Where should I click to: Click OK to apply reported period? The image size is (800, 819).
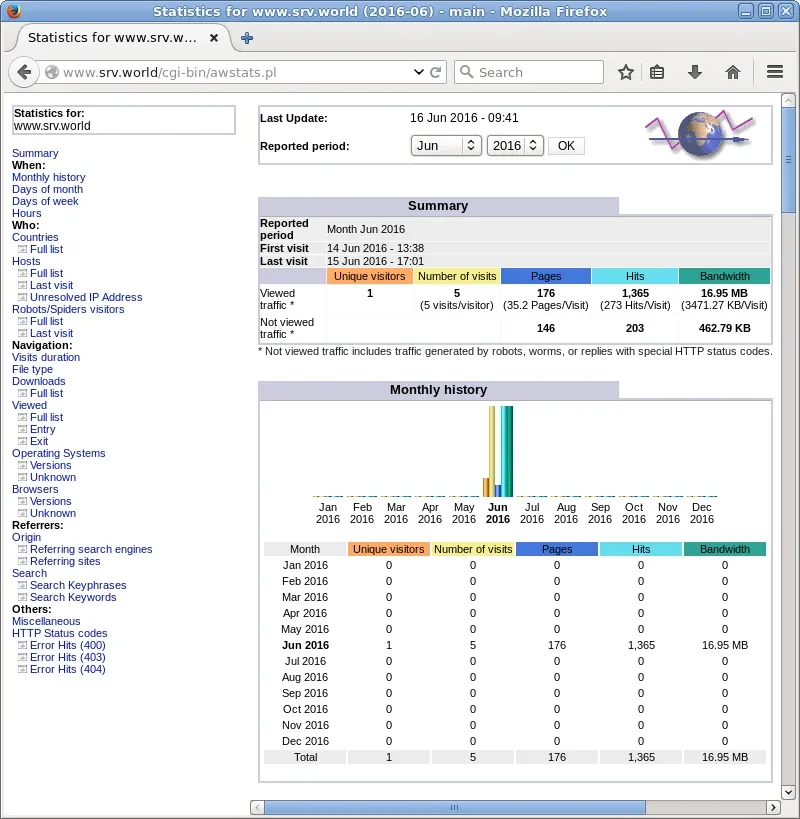[x=566, y=146]
